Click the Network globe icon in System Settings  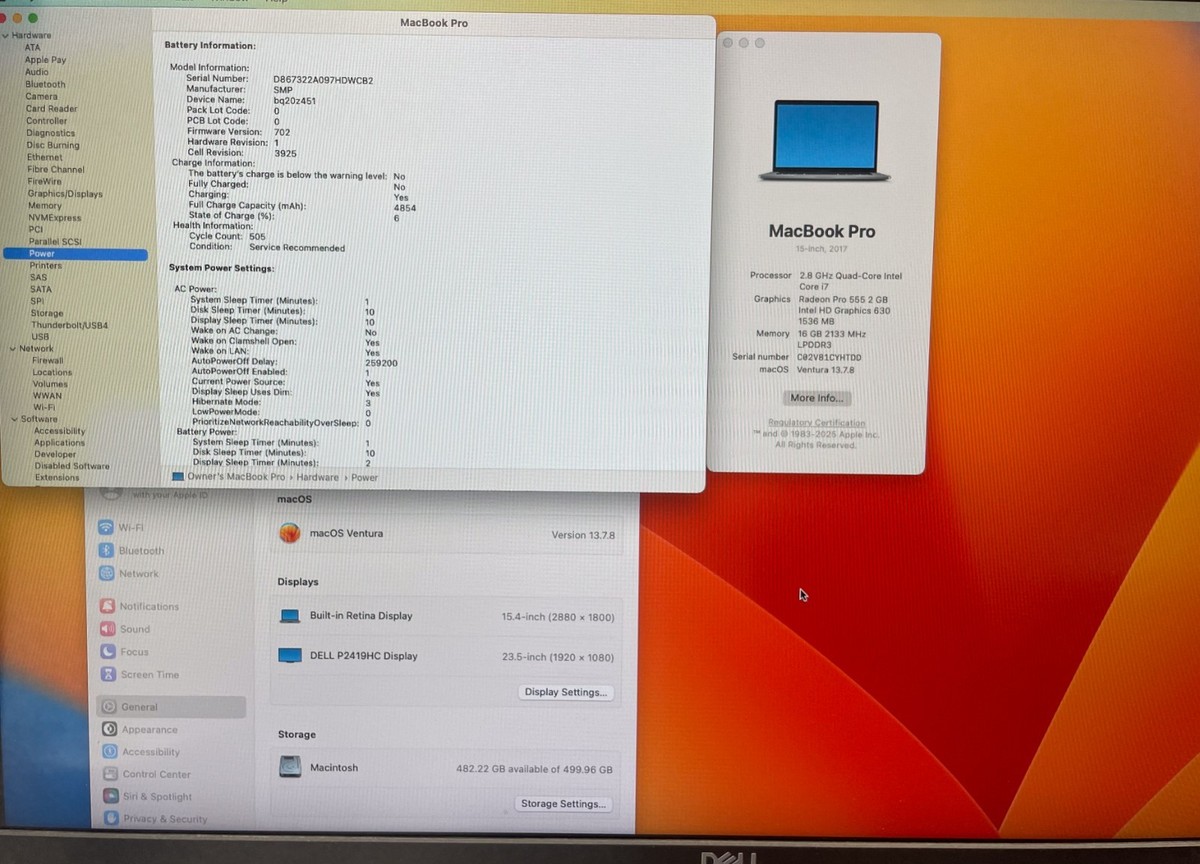[x=107, y=573]
